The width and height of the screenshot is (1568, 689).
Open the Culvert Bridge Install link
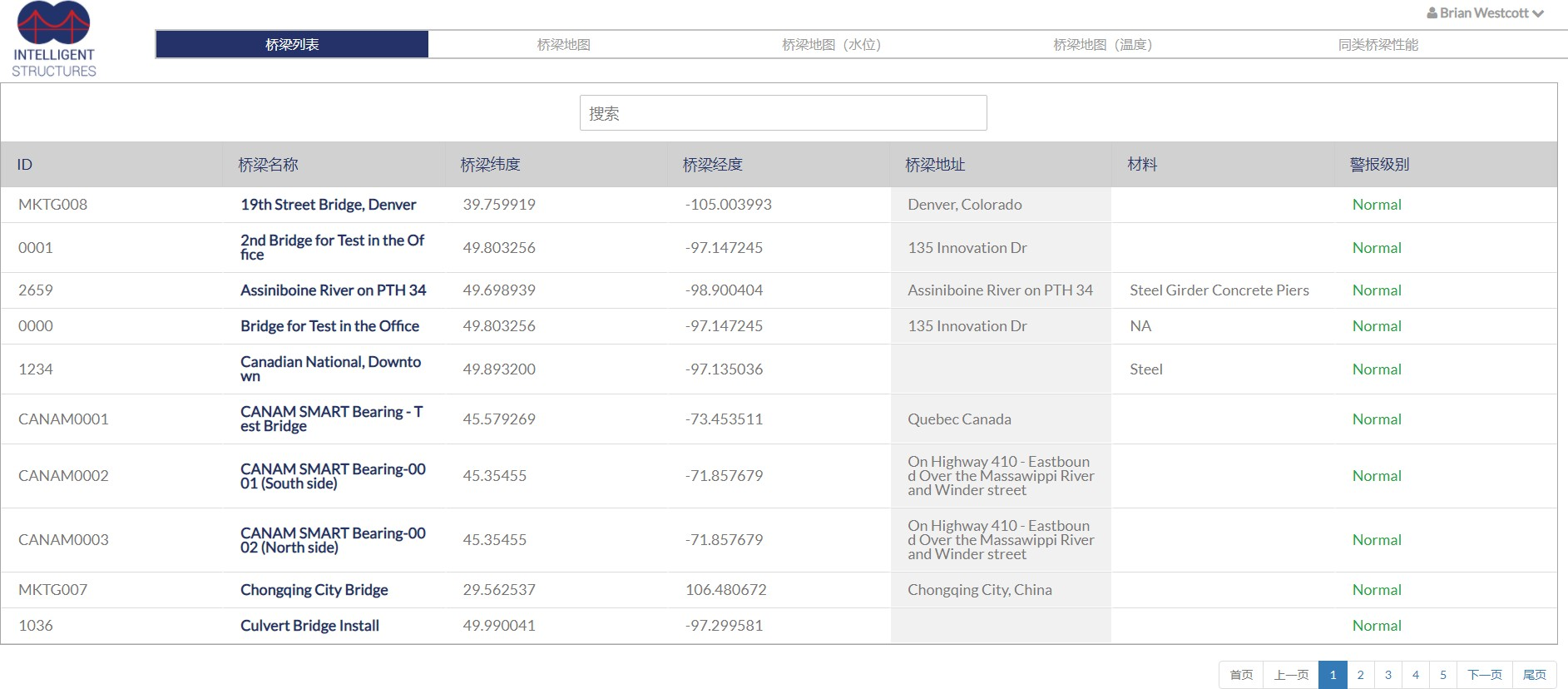309,626
